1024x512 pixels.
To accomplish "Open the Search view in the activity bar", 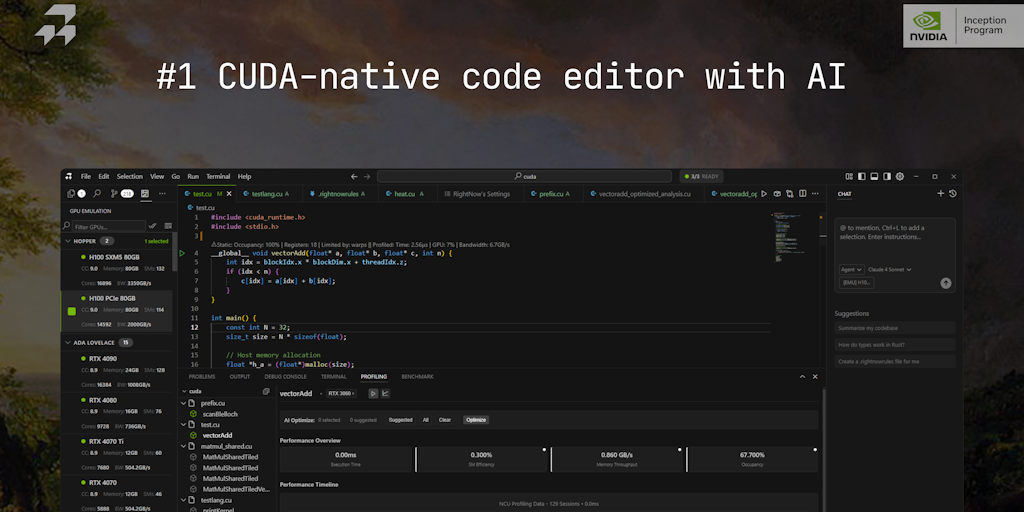I will click(x=97, y=193).
